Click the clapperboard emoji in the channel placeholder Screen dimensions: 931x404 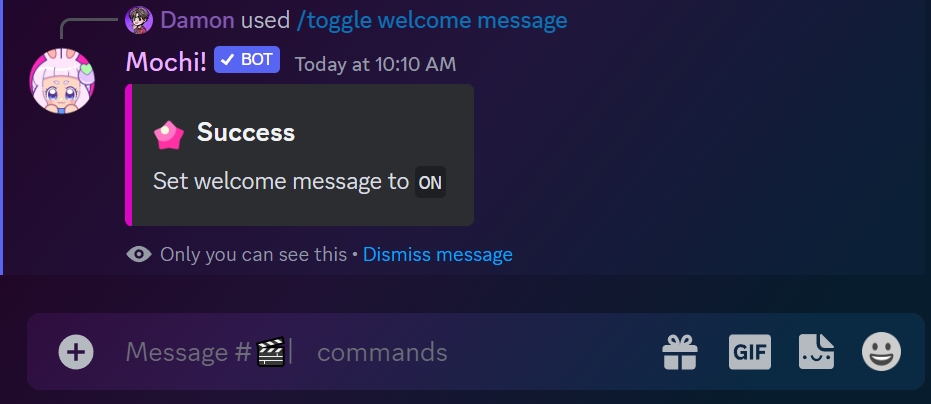tap(271, 351)
